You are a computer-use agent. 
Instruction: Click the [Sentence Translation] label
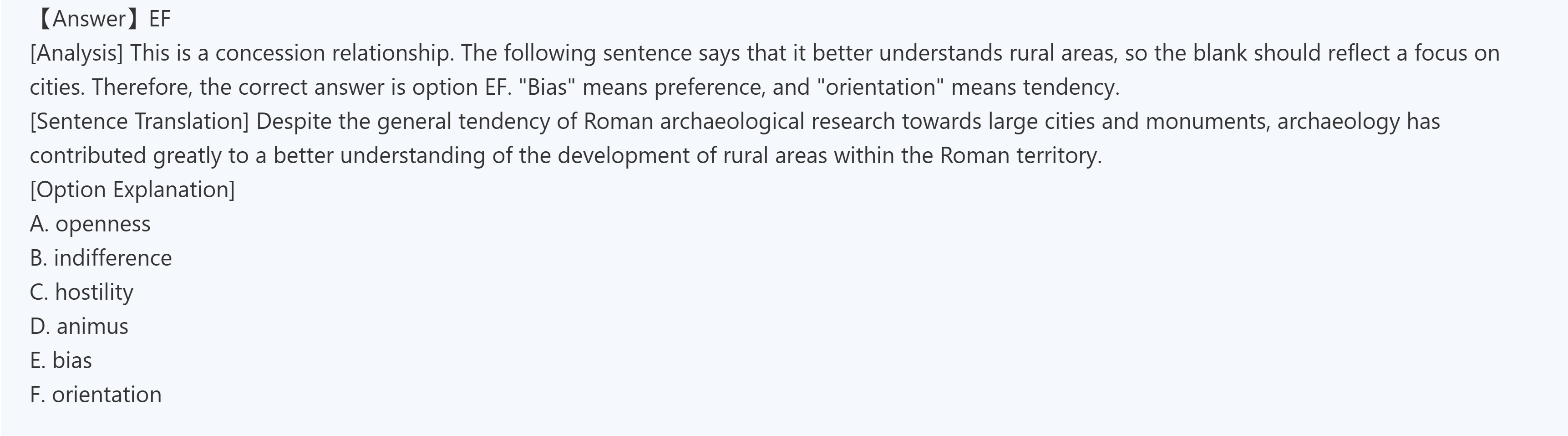coord(139,121)
